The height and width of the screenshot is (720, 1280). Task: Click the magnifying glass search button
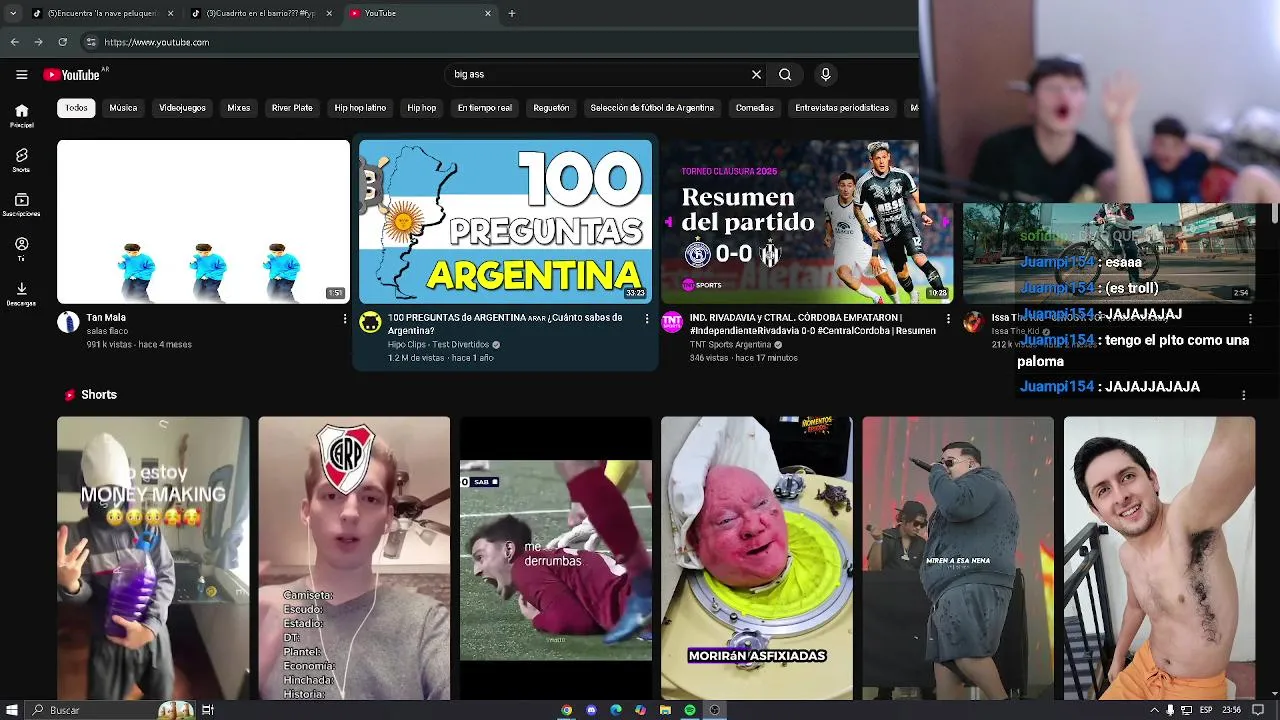pyautogui.click(x=785, y=74)
